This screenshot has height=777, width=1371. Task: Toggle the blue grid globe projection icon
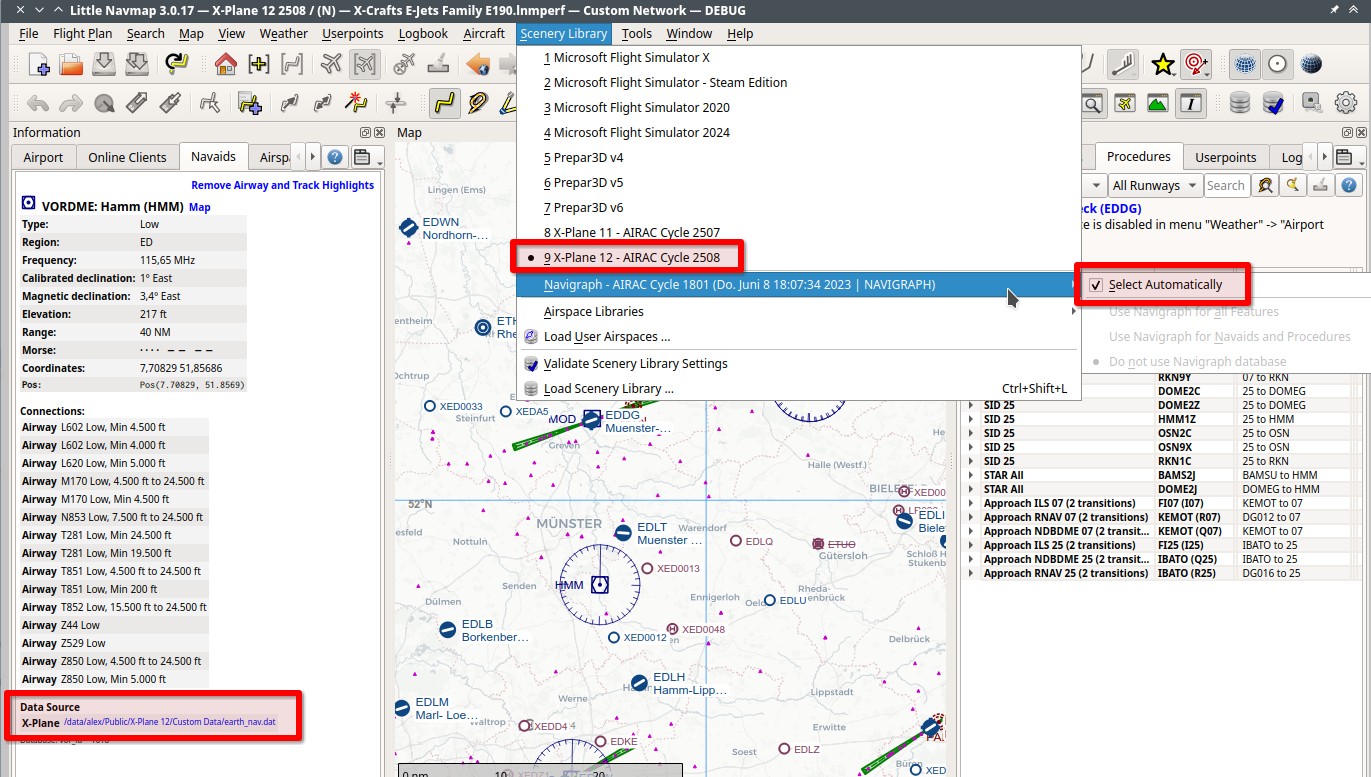[x=1244, y=65]
